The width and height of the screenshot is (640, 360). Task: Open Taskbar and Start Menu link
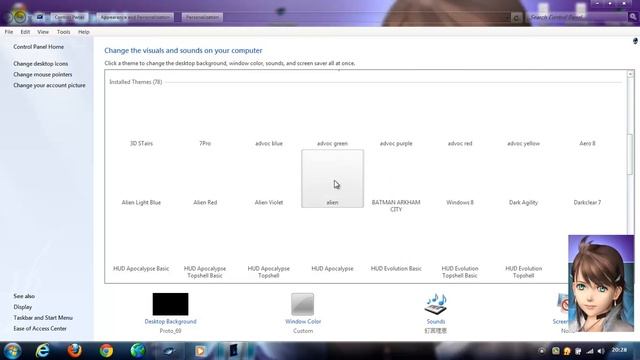[43, 318]
